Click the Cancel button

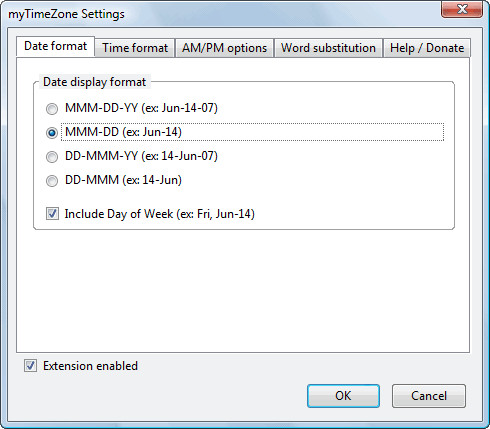[x=429, y=396]
